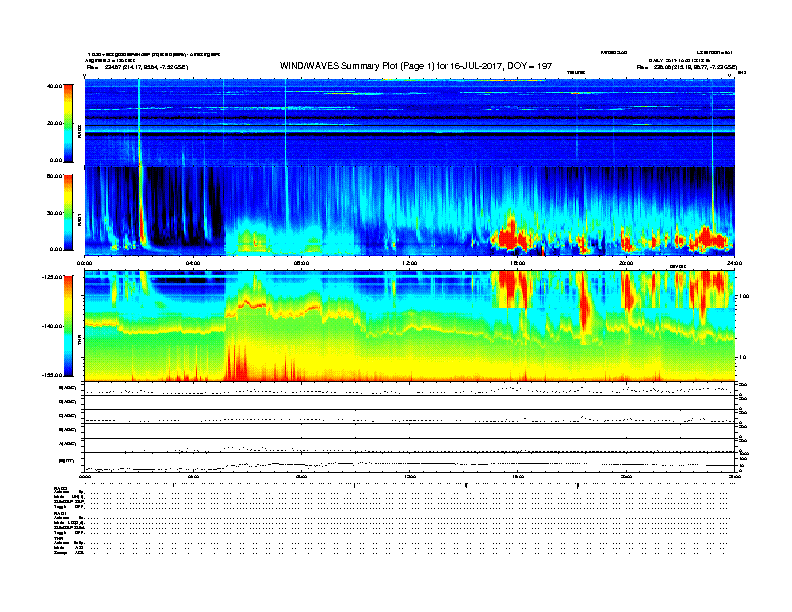
Task: Click the 40.00 label on RAD2 scale
Action: tap(54, 86)
